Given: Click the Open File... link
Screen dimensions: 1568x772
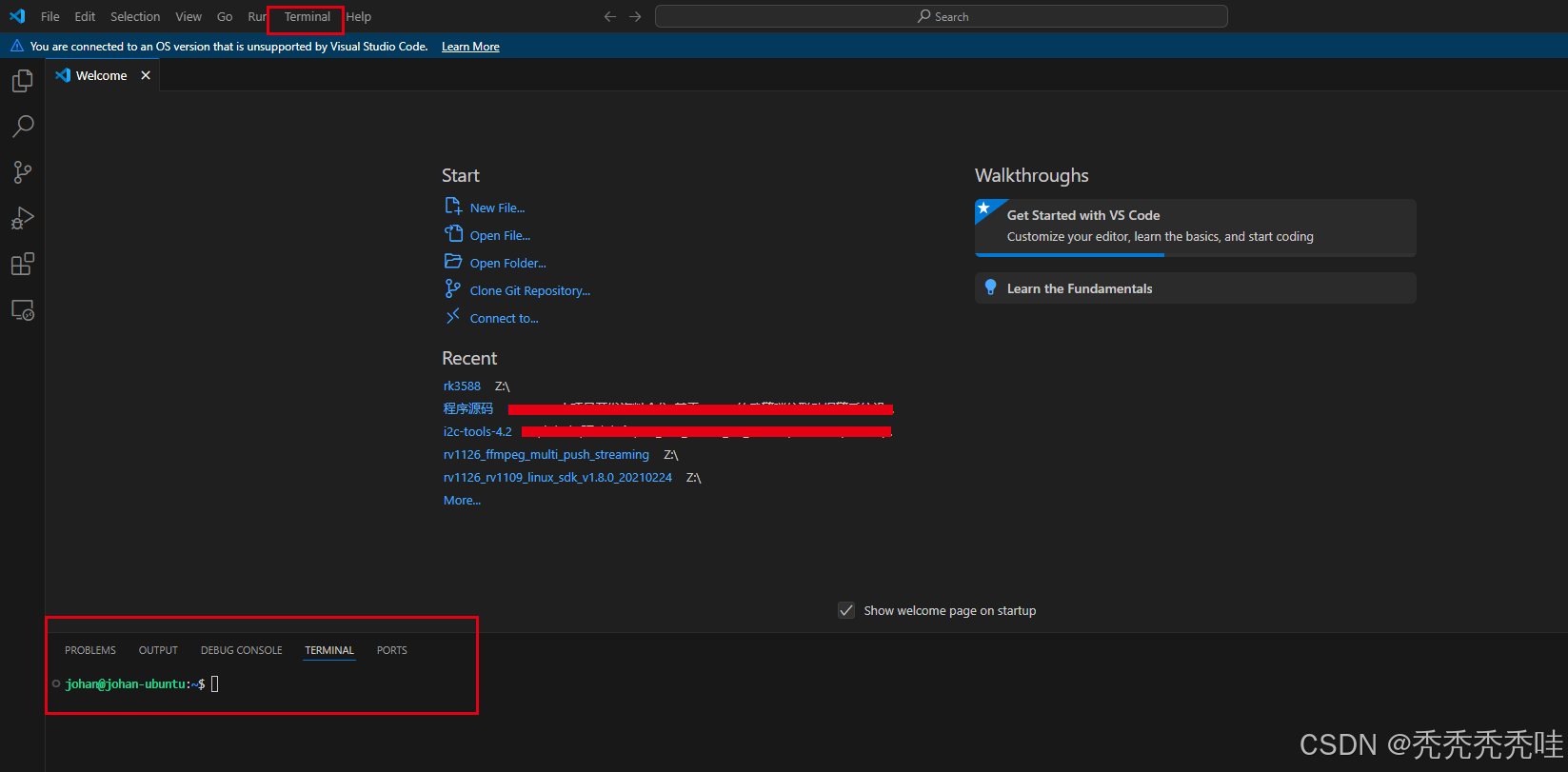Looking at the screenshot, I should coord(500,235).
